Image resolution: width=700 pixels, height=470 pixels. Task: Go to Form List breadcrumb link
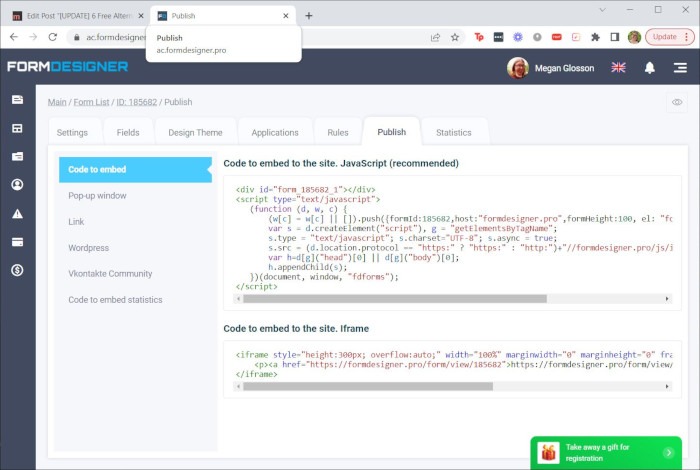tap(91, 102)
